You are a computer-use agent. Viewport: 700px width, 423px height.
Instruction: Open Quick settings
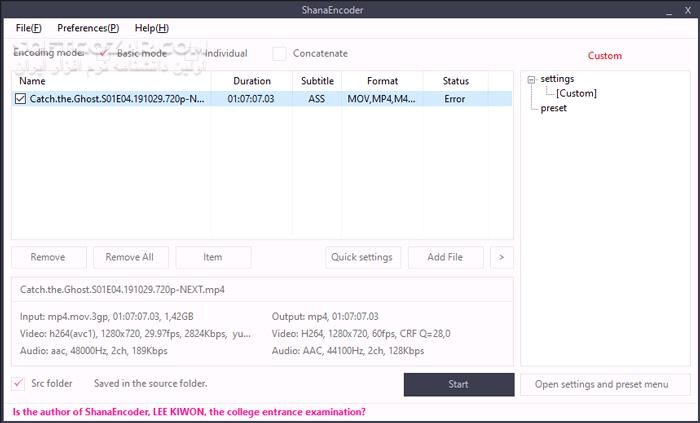coord(364,257)
